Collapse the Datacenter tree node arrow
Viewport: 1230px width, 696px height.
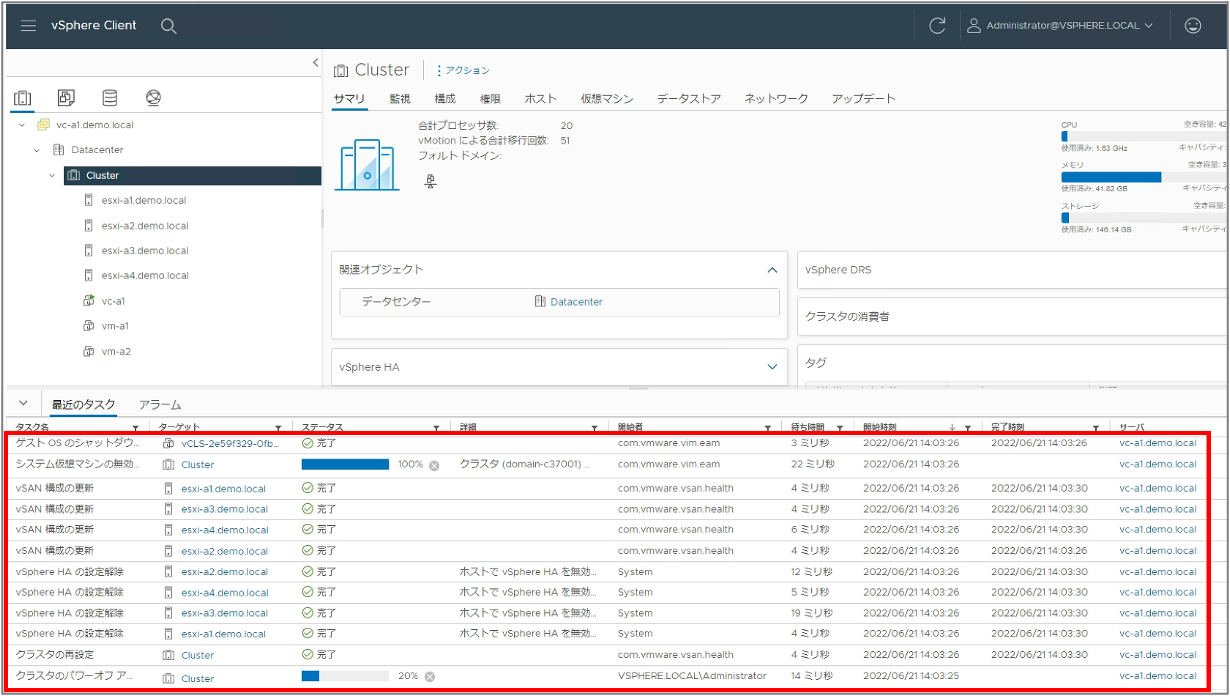coord(37,150)
